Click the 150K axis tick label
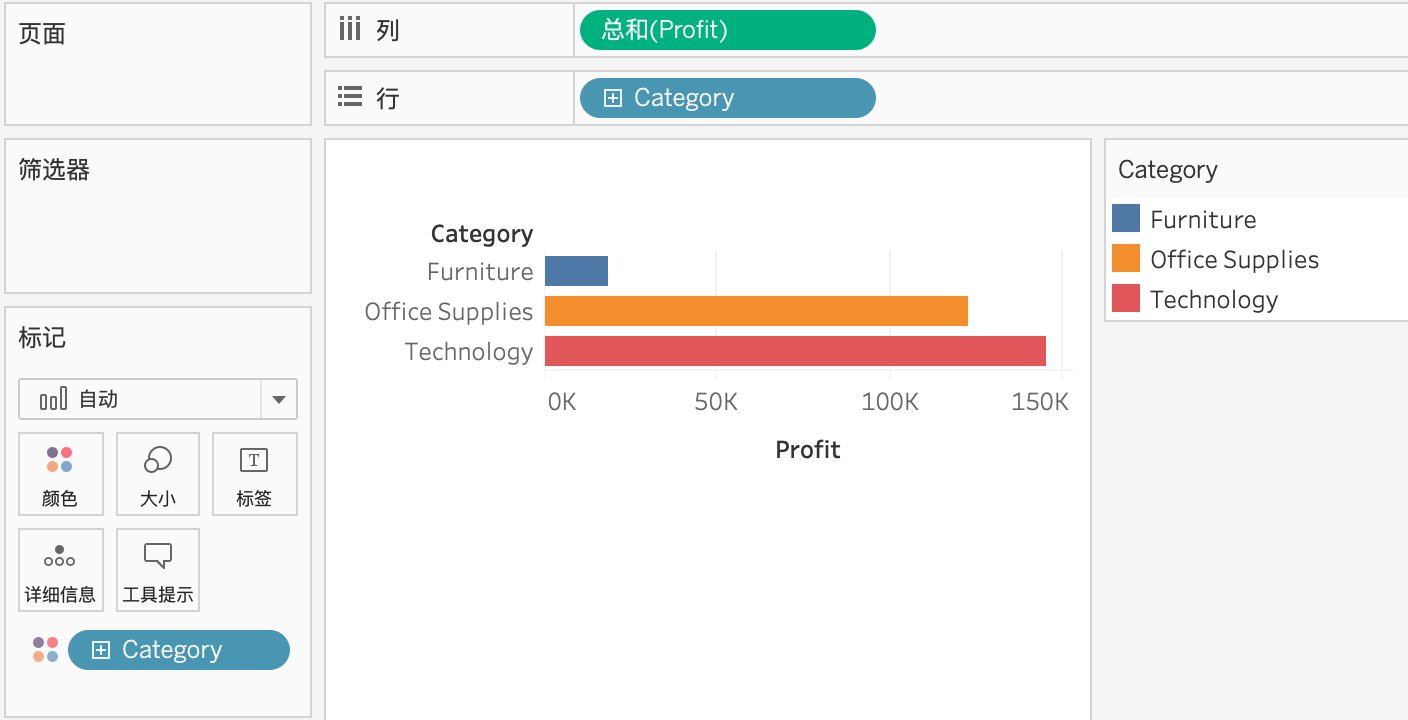1408x720 pixels. point(1040,402)
